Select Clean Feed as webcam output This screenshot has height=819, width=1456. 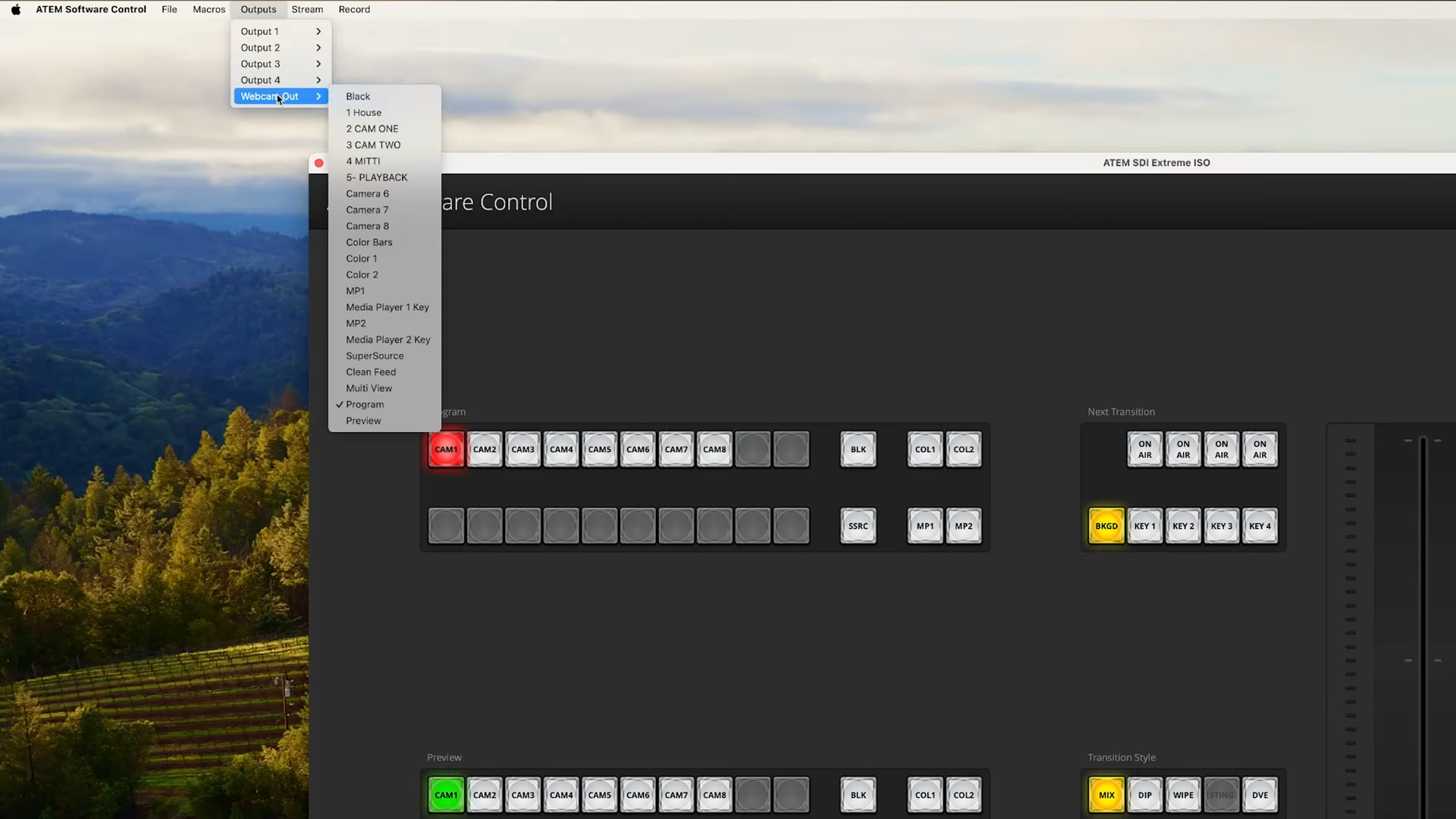coord(384,372)
